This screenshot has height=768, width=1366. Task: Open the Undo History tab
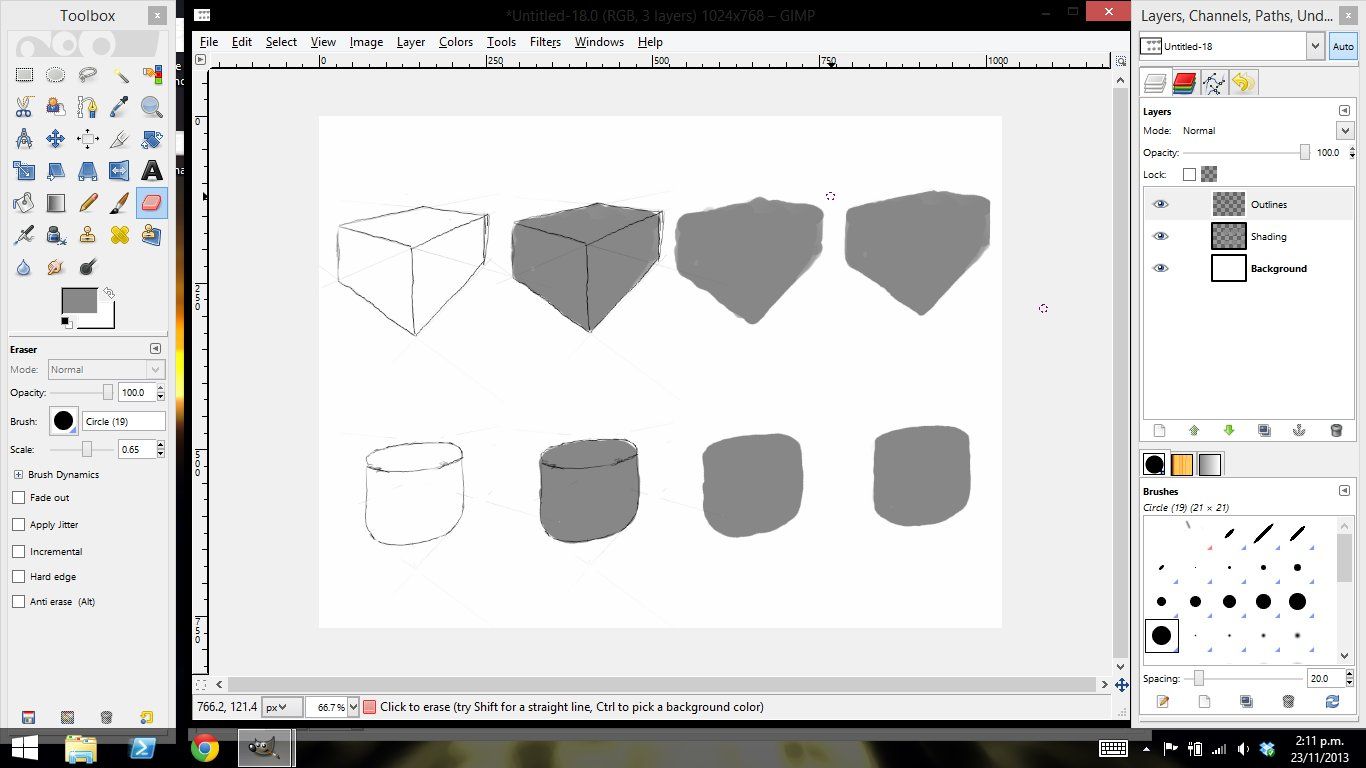coord(1243,83)
